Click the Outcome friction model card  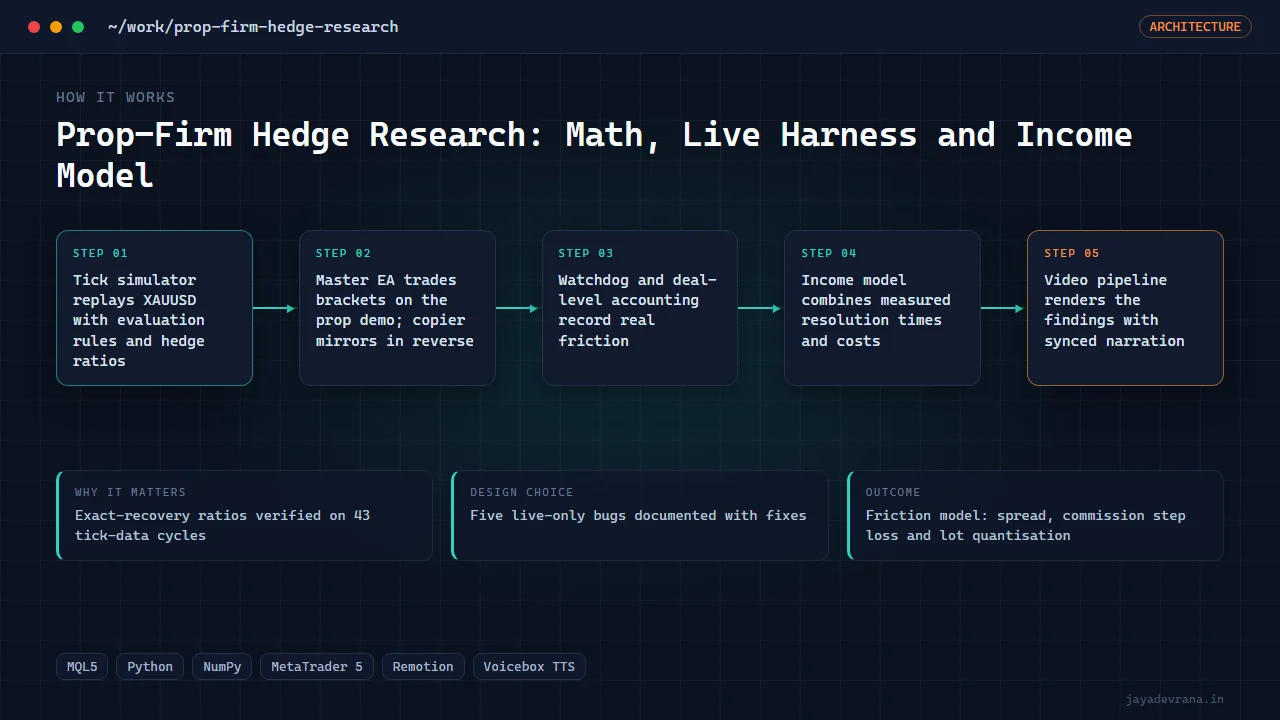tap(1035, 516)
